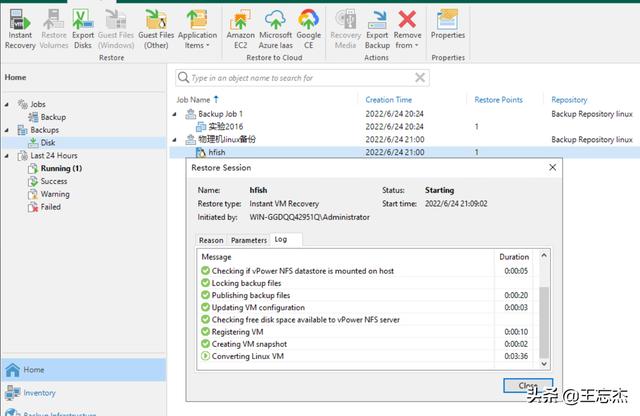Restore to Microsoft Azure IaaS
Viewport: 640px width, 416px height.
click(x=276, y=29)
